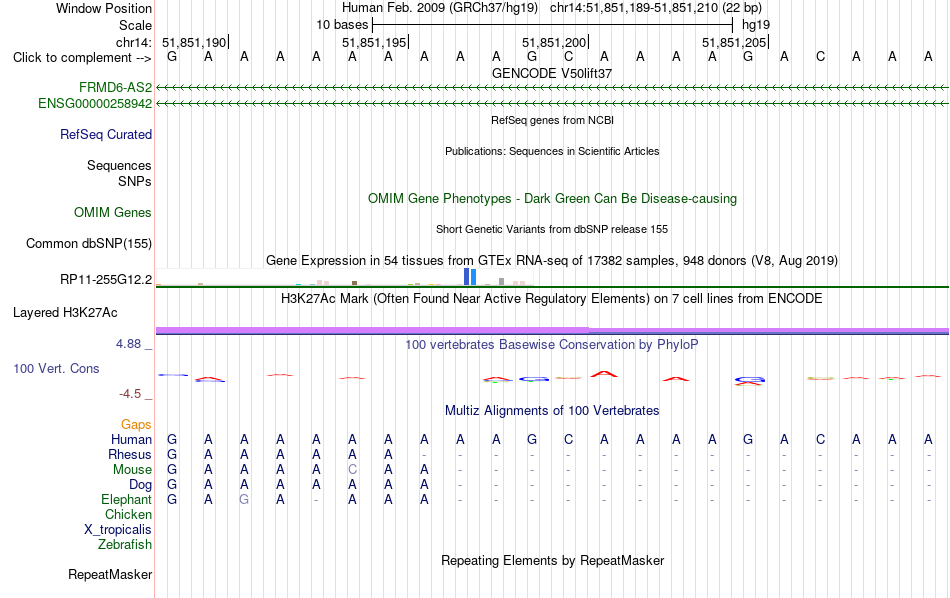Click the hg19 label beside the scale bar
950x598 pixels.
point(756,25)
